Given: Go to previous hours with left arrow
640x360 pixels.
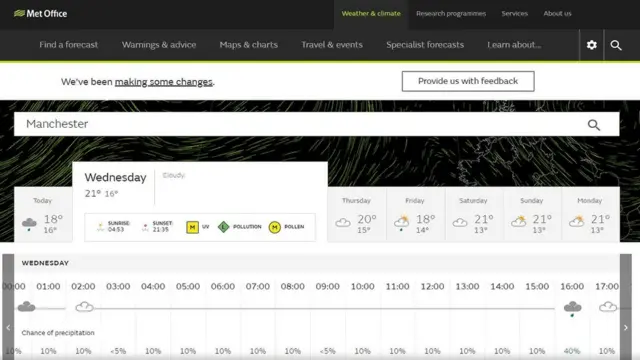Looking at the screenshot, I should pyautogui.click(x=8, y=327).
